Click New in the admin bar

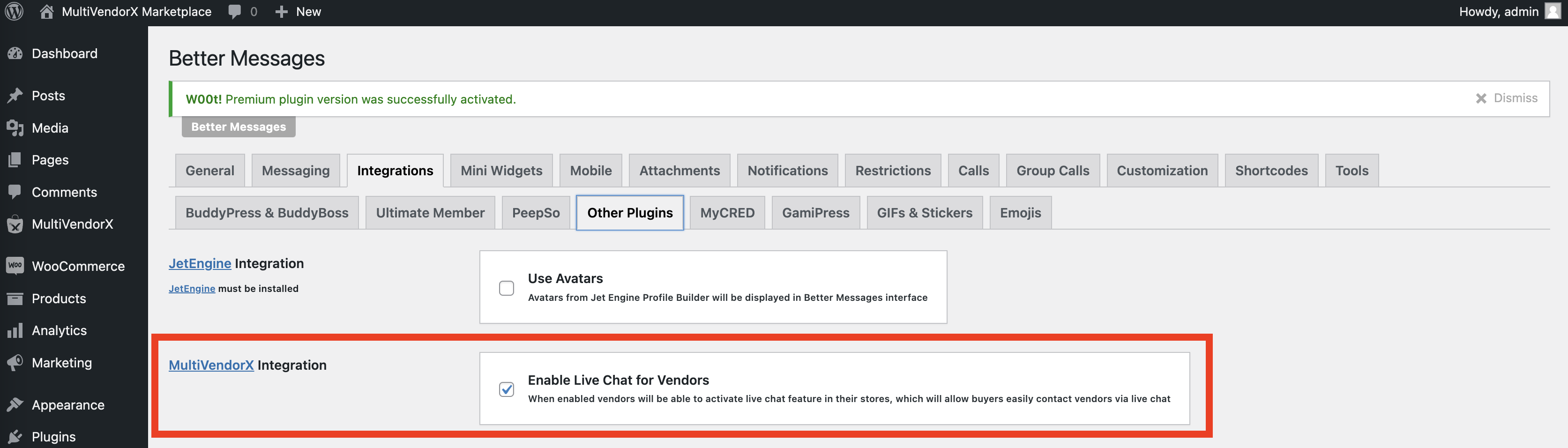point(308,12)
